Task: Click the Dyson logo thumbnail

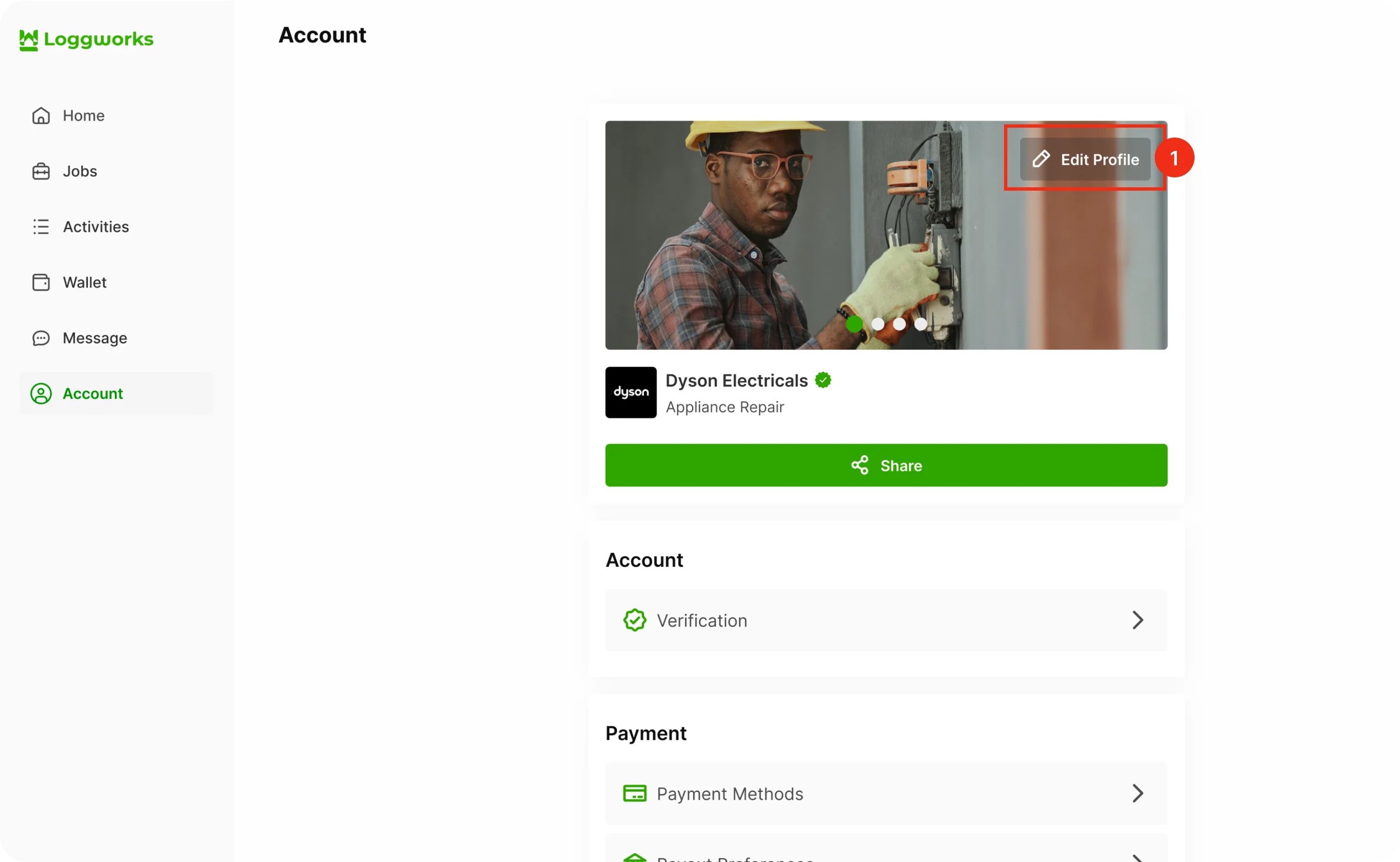Action: [631, 392]
